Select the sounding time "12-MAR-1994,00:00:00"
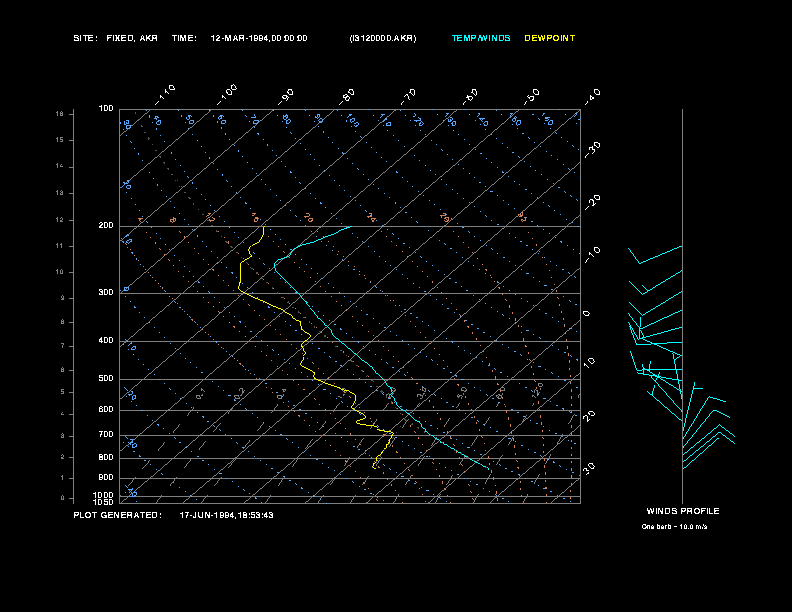This screenshot has height=612, width=792. click(x=259, y=38)
